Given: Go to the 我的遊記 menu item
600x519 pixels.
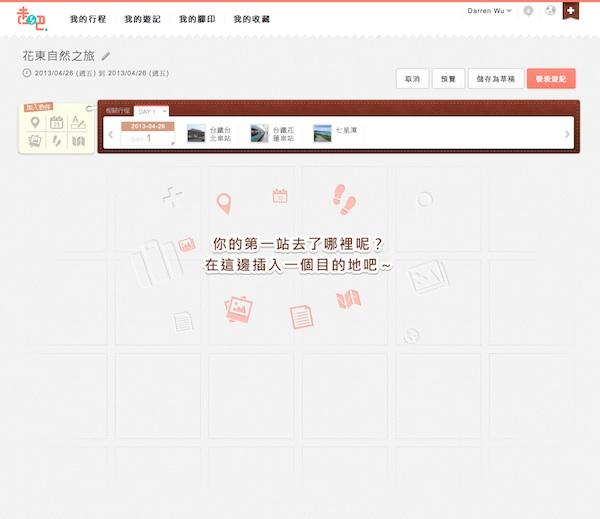Looking at the screenshot, I should pyautogui.click(x=143, y=19).
